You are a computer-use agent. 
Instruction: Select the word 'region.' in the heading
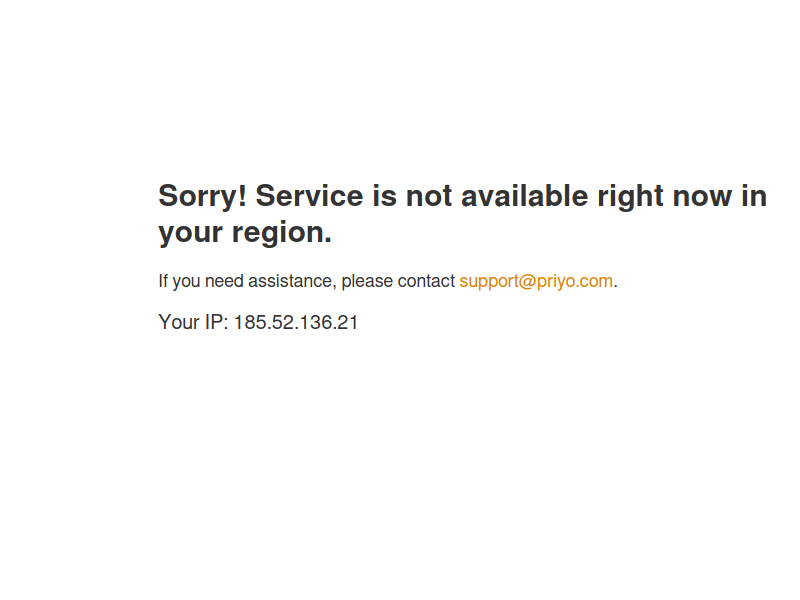click(x=282, y=233)
